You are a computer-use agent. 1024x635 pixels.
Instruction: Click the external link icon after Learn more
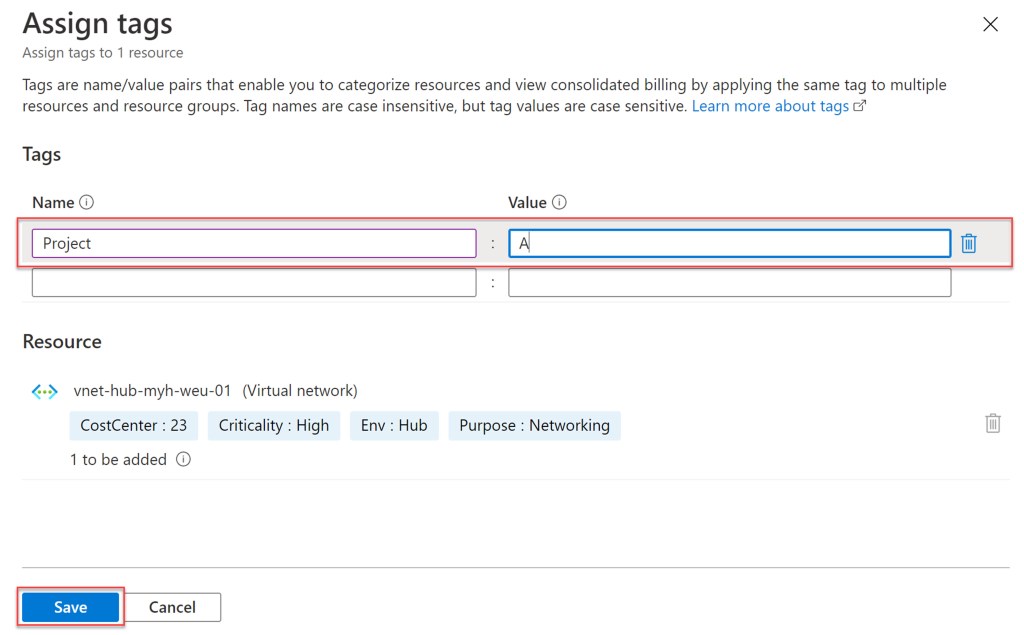859,107
